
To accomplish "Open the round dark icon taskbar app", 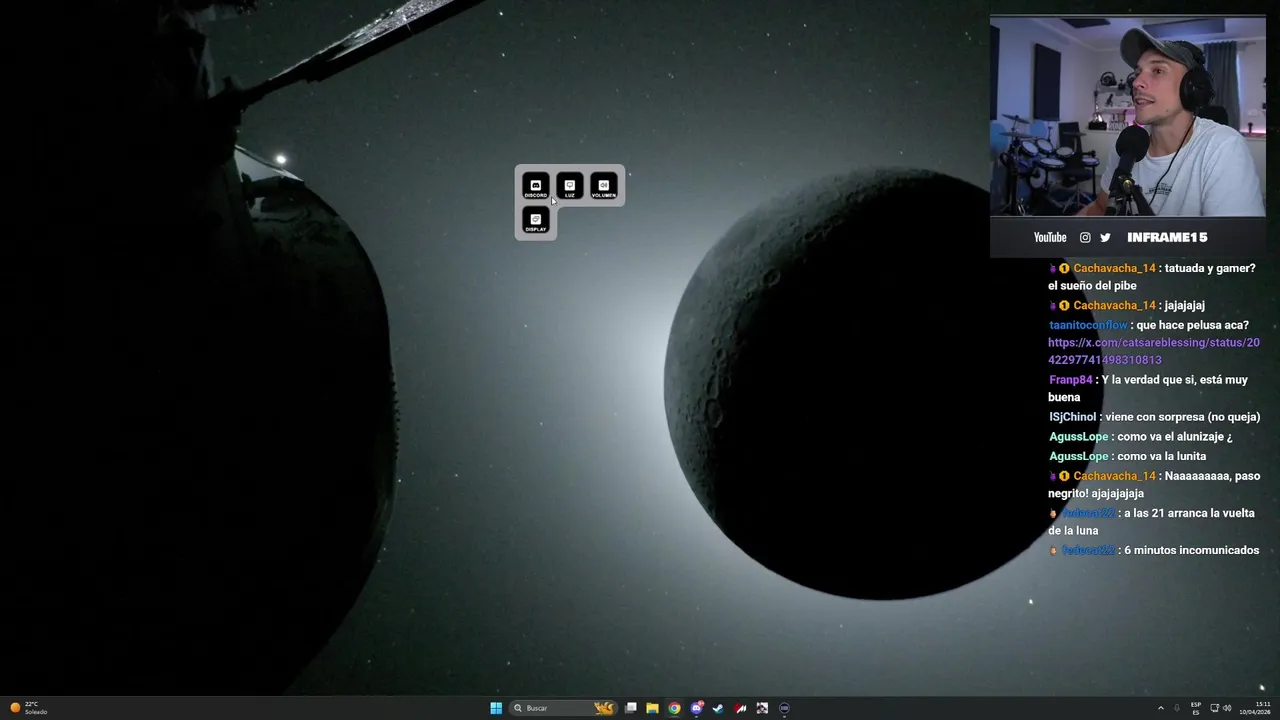I will [784, 708].
